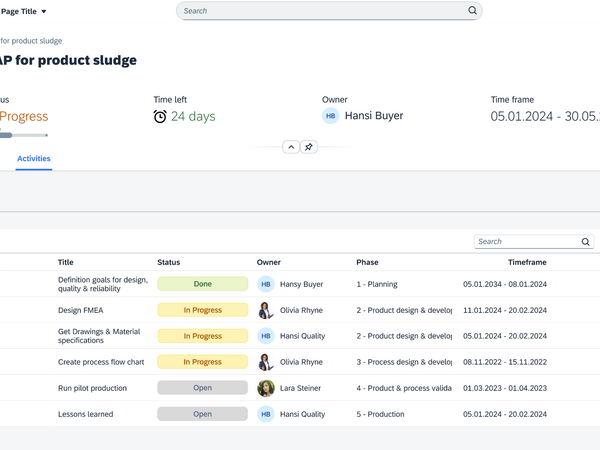Click the HB owner avatar in header
The width and height of the screenshot is (600, 450).
[330, 116]
